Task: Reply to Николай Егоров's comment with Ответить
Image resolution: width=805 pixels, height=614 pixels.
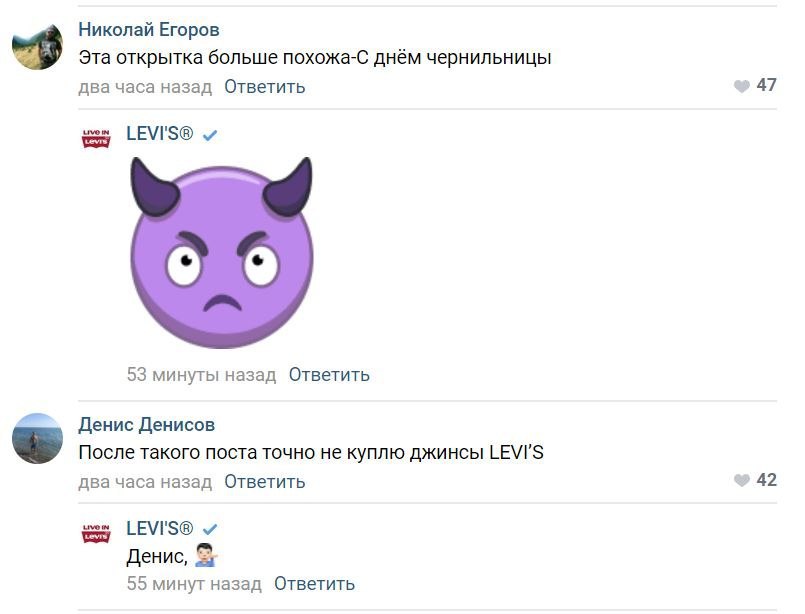Action: (x=265, y=87)
